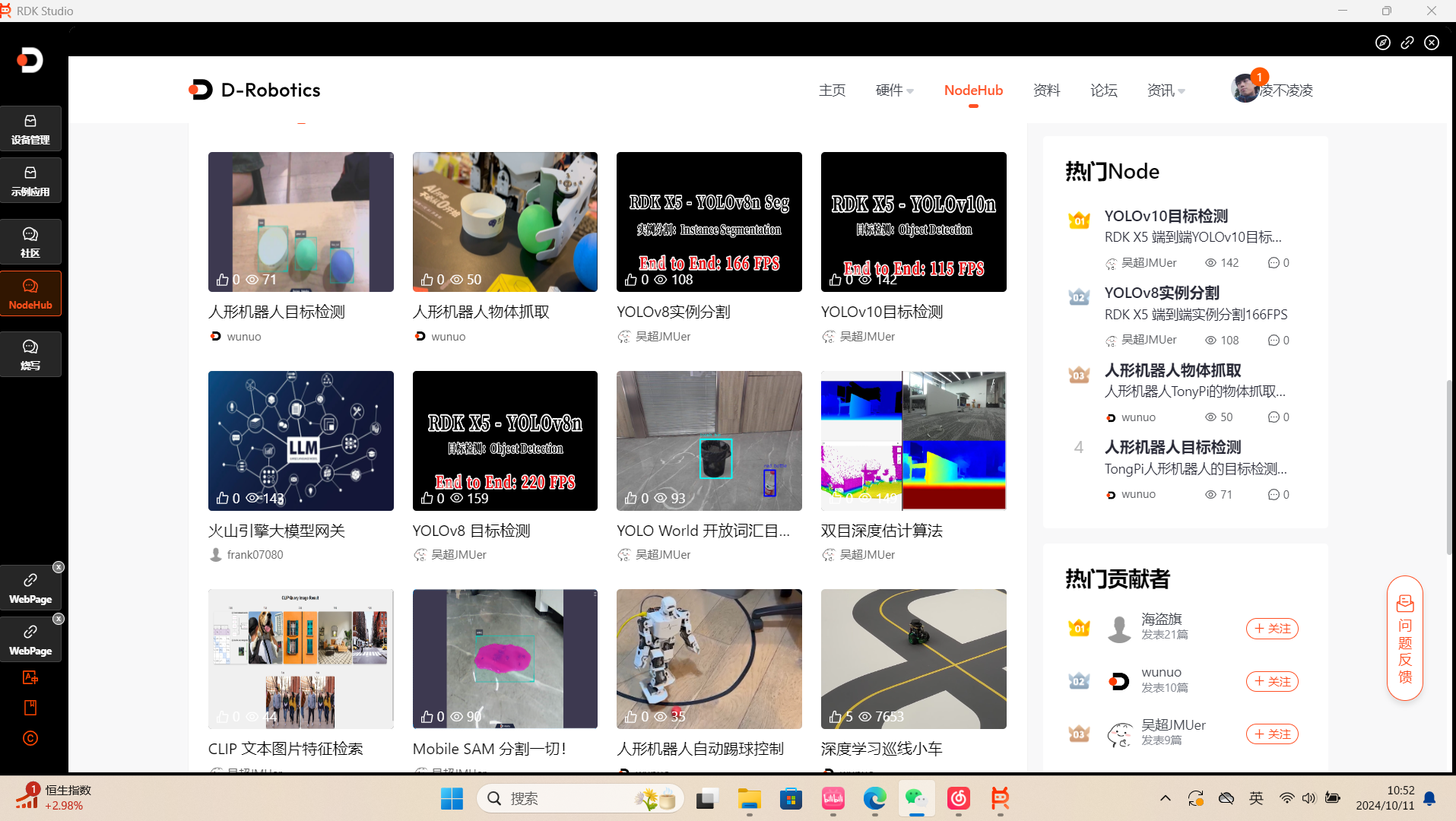Image resolution: width=1456 pixels, height=821 pixels.
Task: Click the circled X icon in top bar
Action: 1432,43
